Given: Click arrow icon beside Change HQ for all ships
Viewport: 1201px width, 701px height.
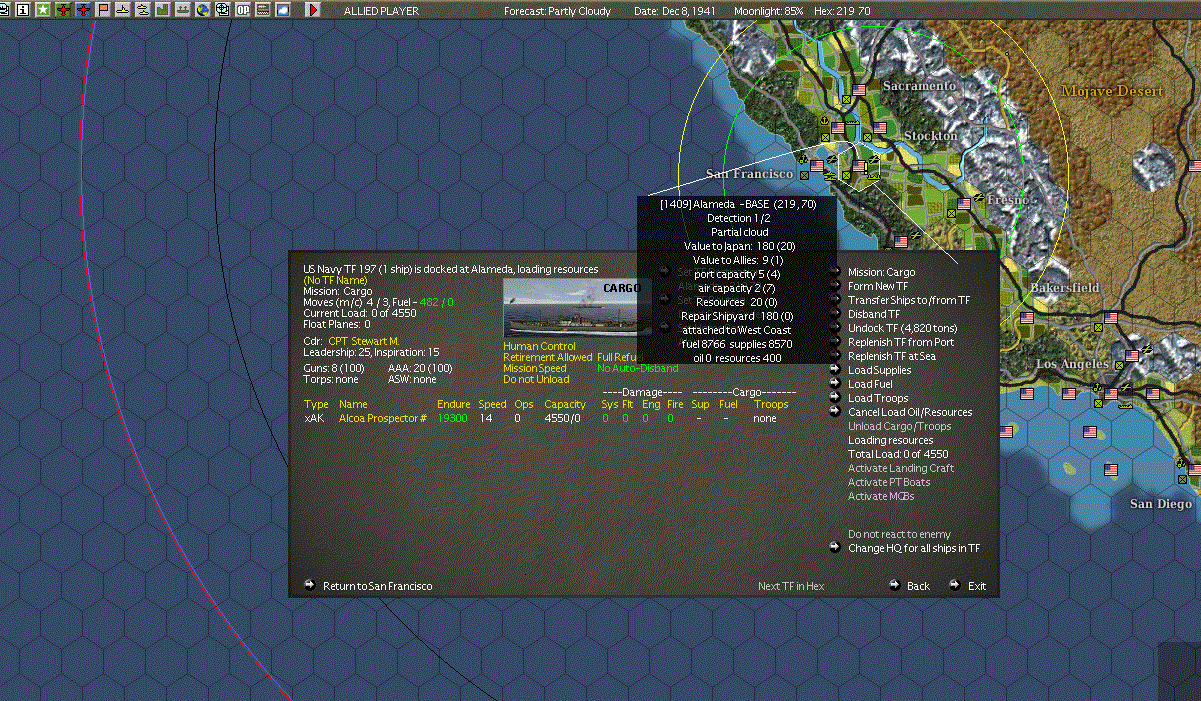Looking at the screenshot, I should point(835,547).
